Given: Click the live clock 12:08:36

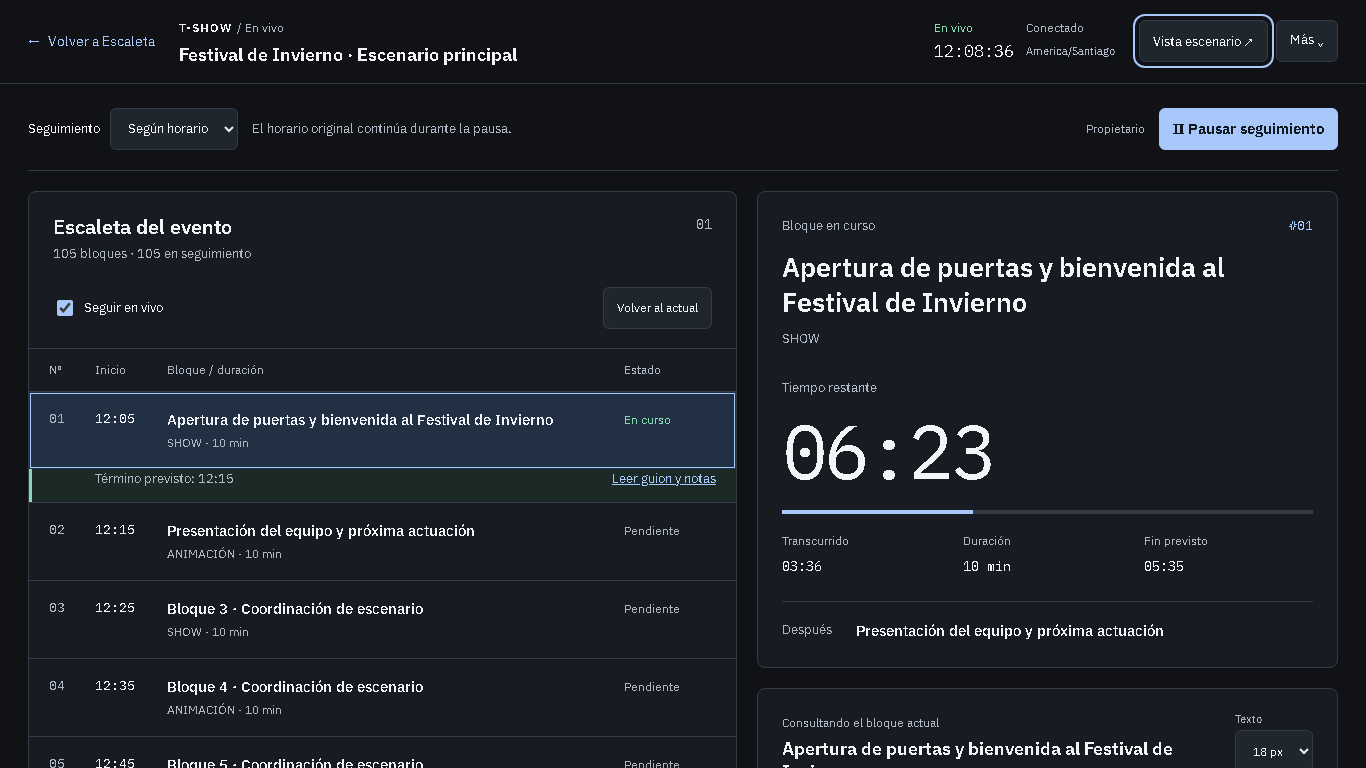Looking at the screenshot, I should (x=973, y=51).
